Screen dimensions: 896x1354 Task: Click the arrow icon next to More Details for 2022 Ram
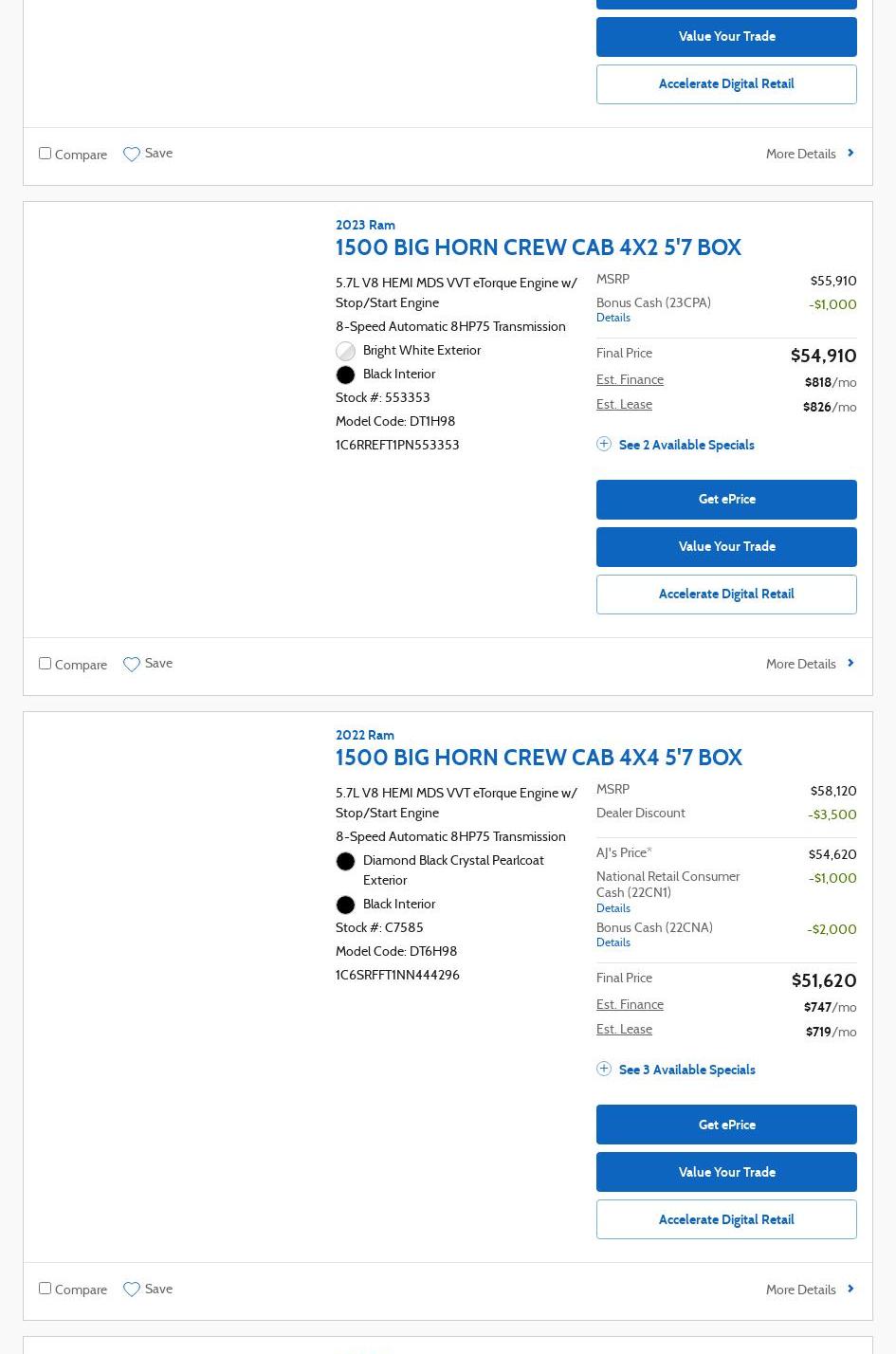point(850,1289)
